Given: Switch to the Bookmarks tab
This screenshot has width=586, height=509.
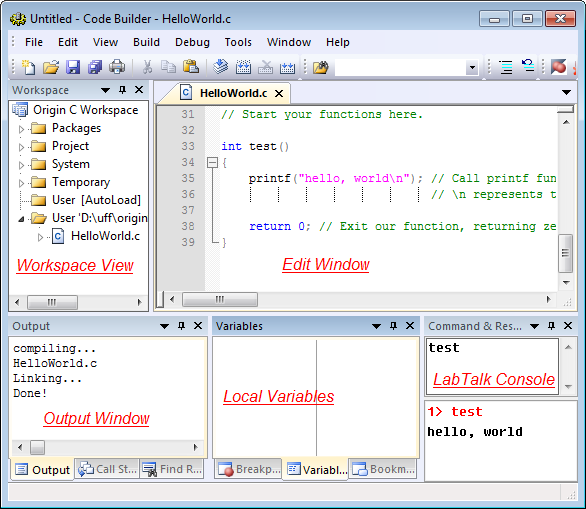Looking at the screenshot, I should (x=383, y=469).
